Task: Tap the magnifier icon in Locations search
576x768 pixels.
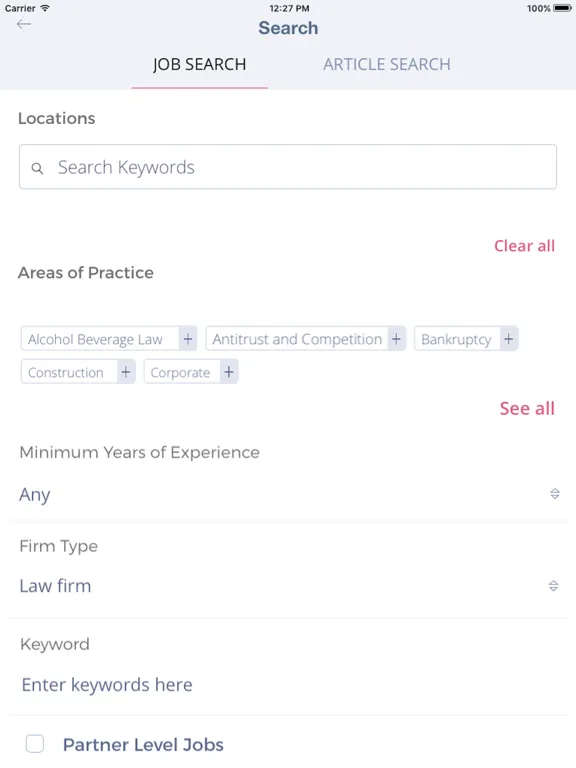Action: click(37, 168)
